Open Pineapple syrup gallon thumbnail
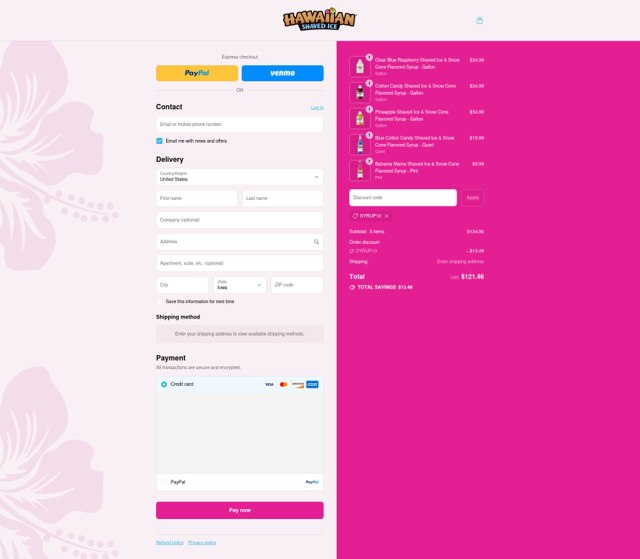Viewport: 640px width, 559px height. pos(360,118)
